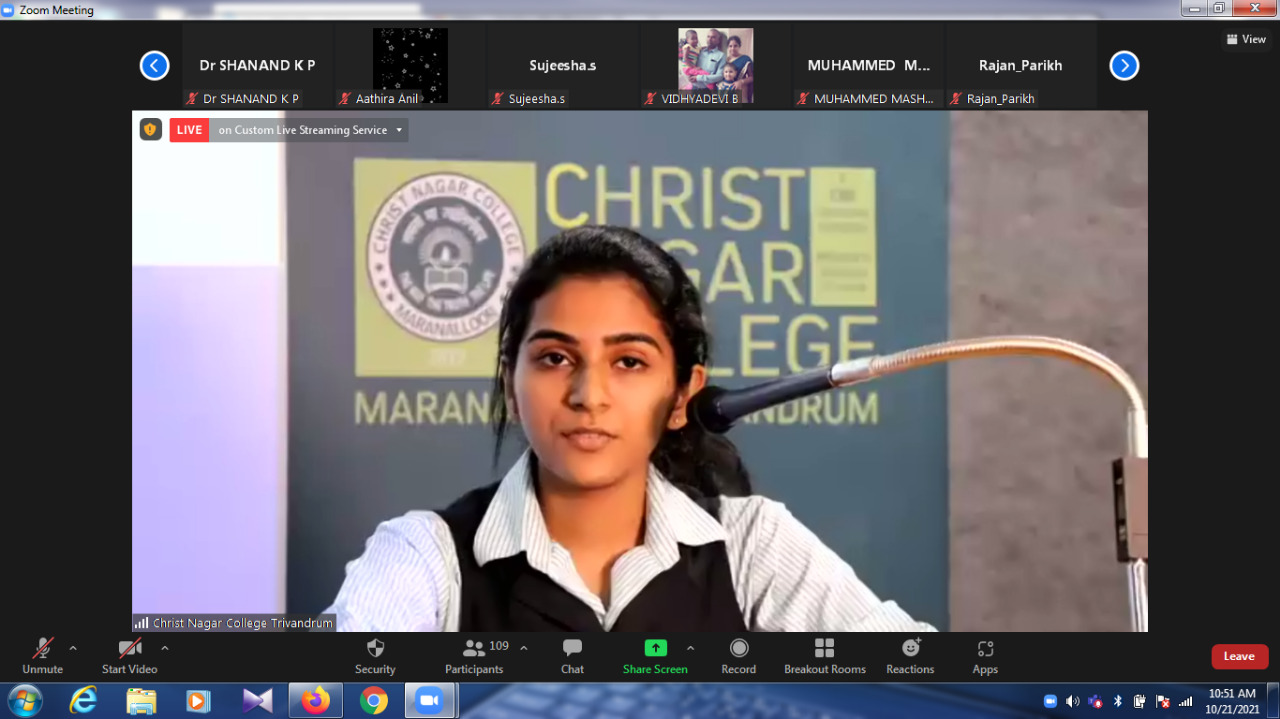Start recording with Record button
The image size is (1280, 719).
[738, 655]
